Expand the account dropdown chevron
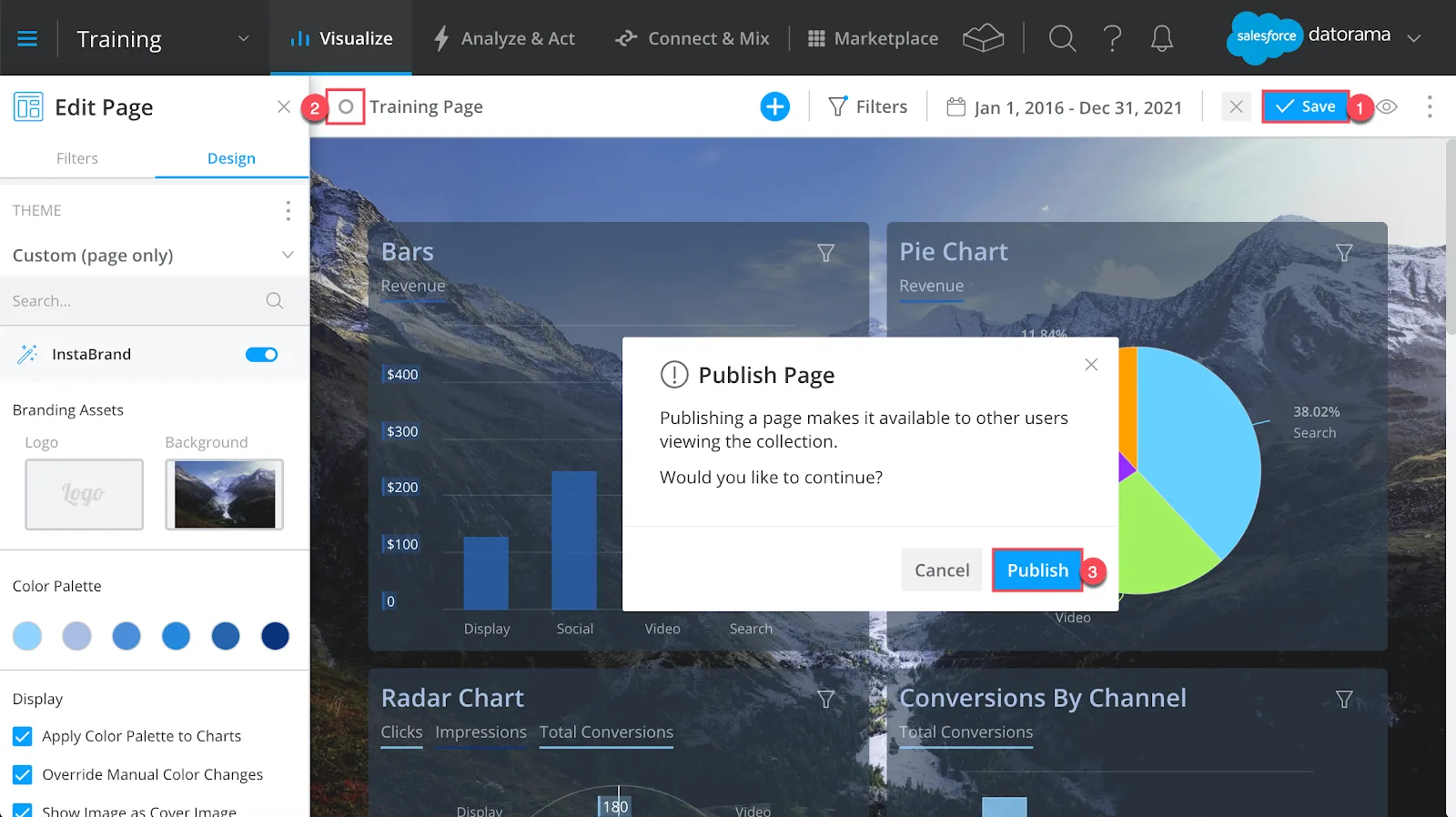 [x=1414, y=38]
